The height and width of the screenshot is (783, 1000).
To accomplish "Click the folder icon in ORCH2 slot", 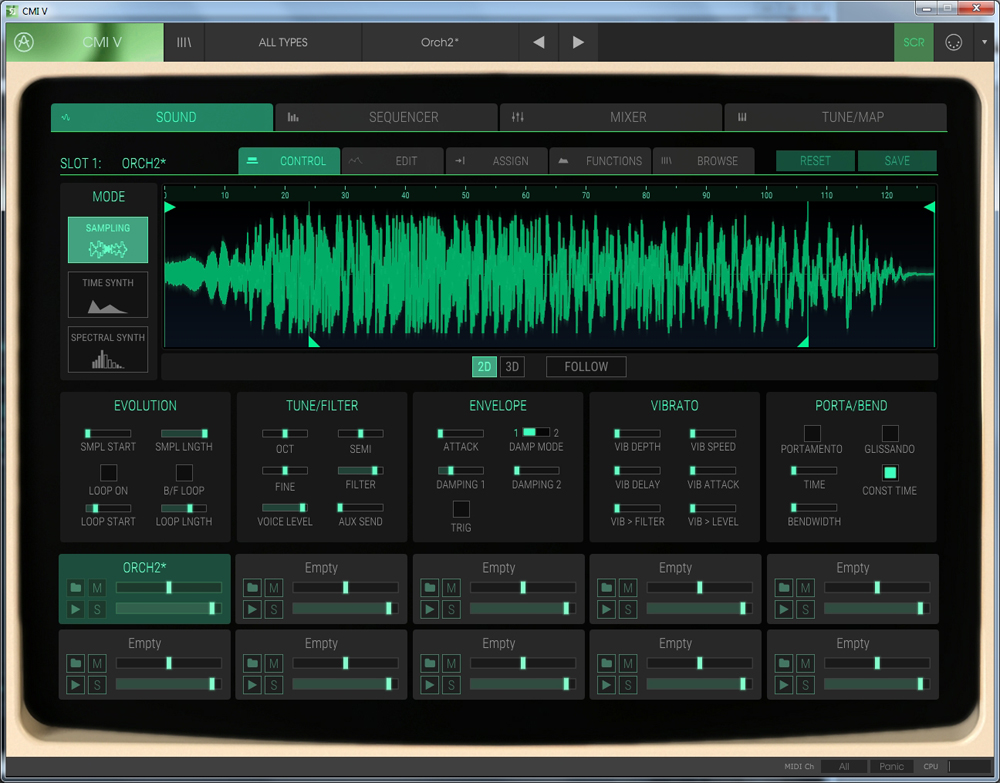I will pos(76,588).
